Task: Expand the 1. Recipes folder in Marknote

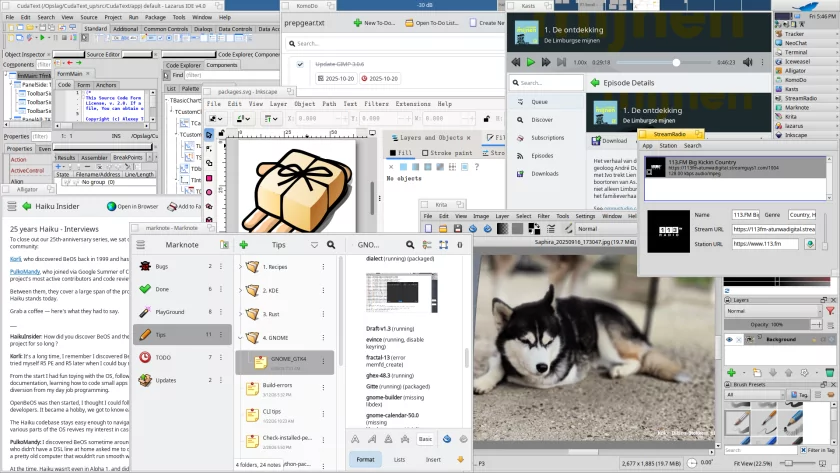Action: tap(240, 267)
